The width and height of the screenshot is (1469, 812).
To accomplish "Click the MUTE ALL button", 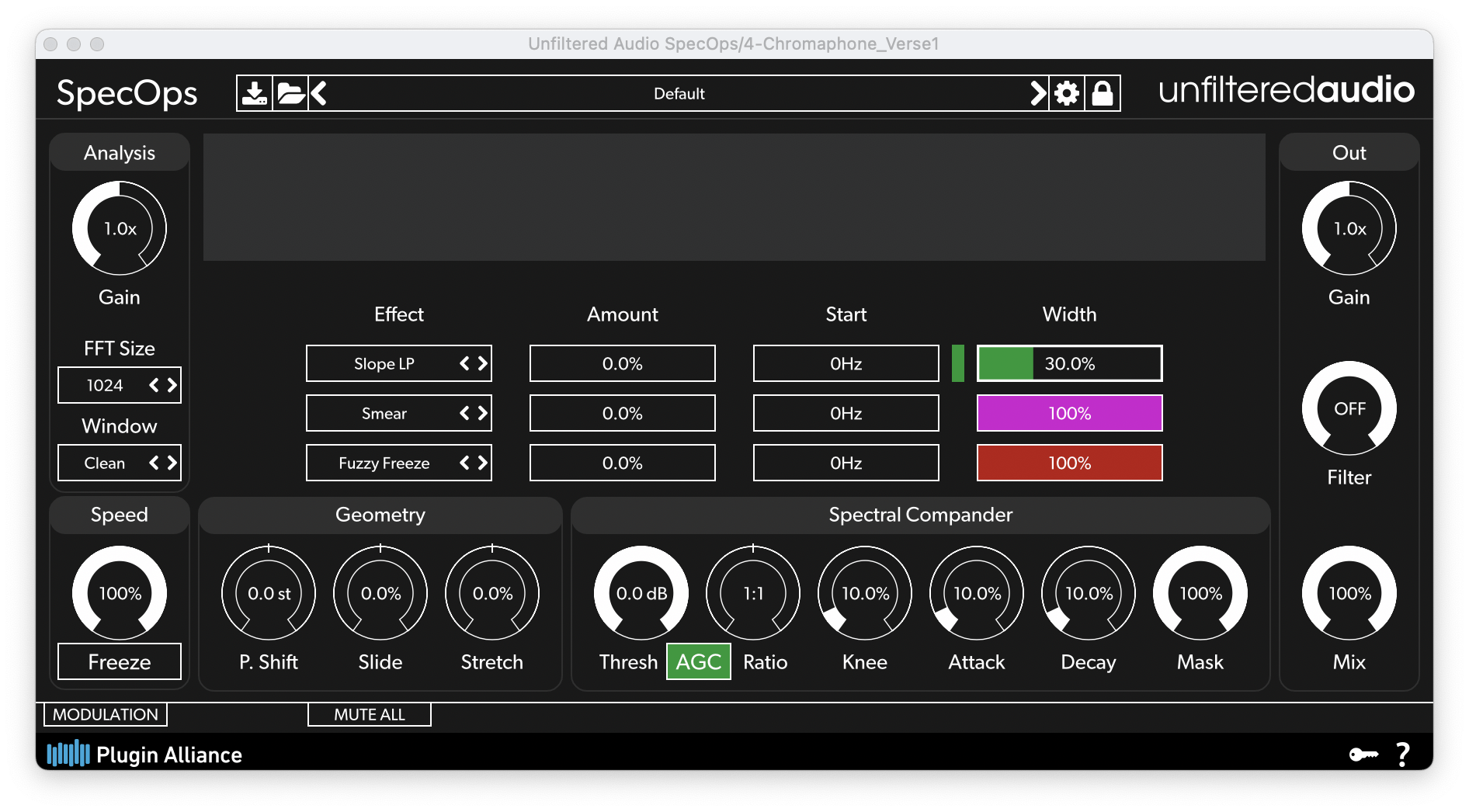I will (x=370, y=714).
